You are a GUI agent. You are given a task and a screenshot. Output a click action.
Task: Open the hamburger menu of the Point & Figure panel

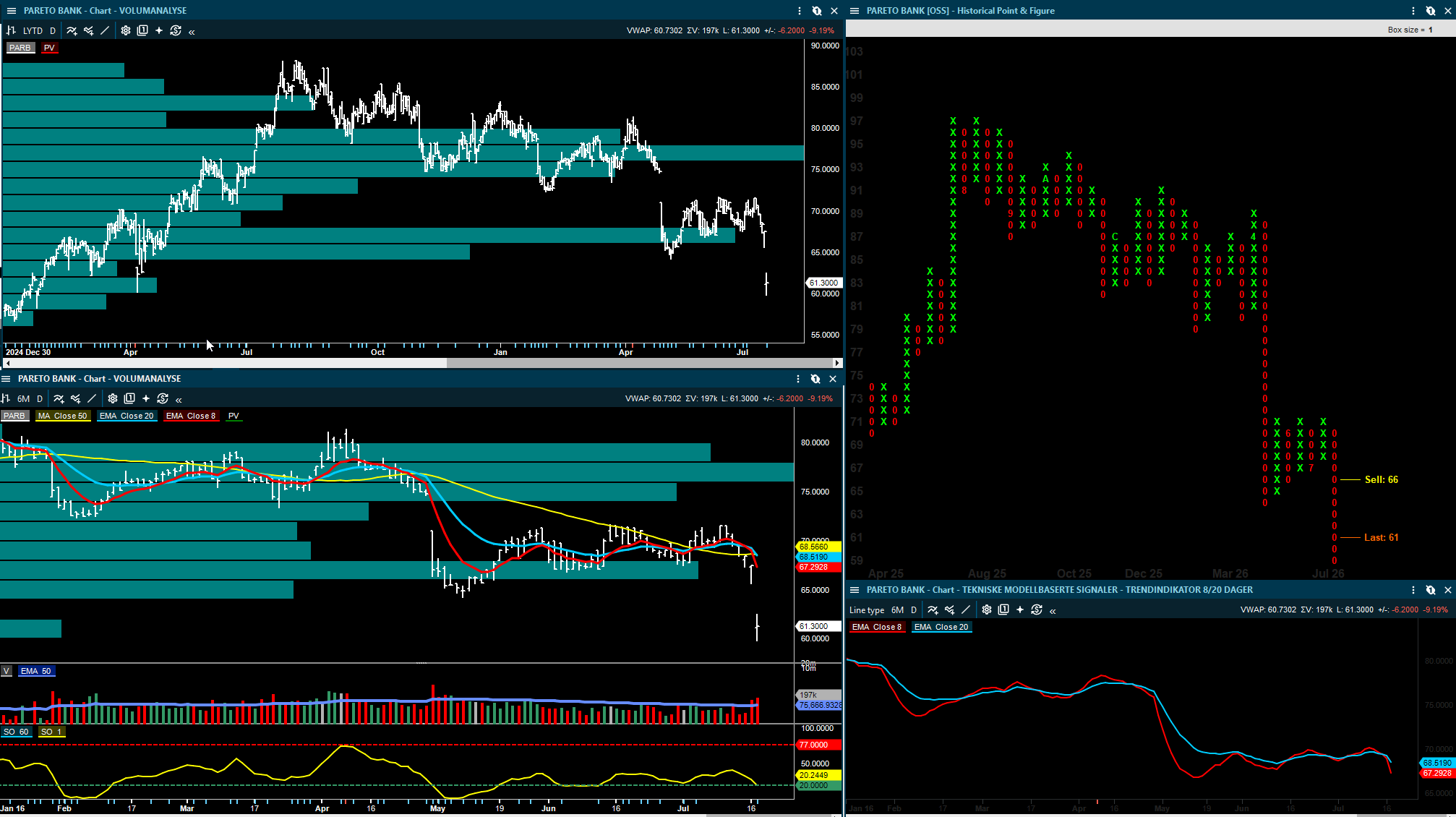855,11
